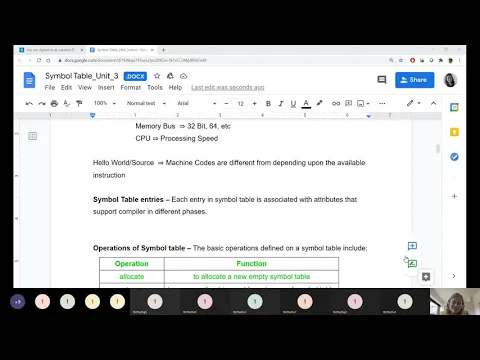The width and height of the screenshot is (480, 360).
Task: Open the Format menu
Action: 131,87
